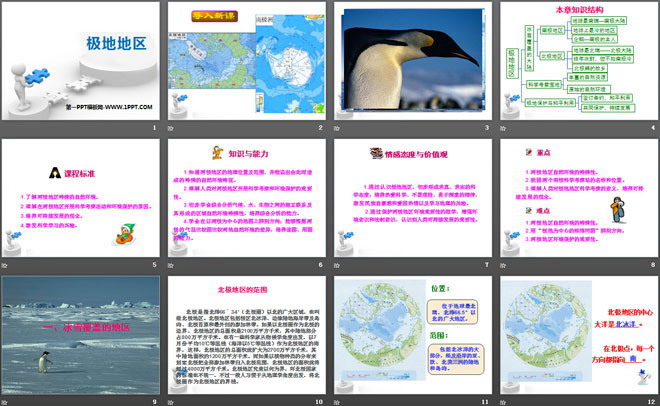Click slide number 8 label

coord(653,265)
